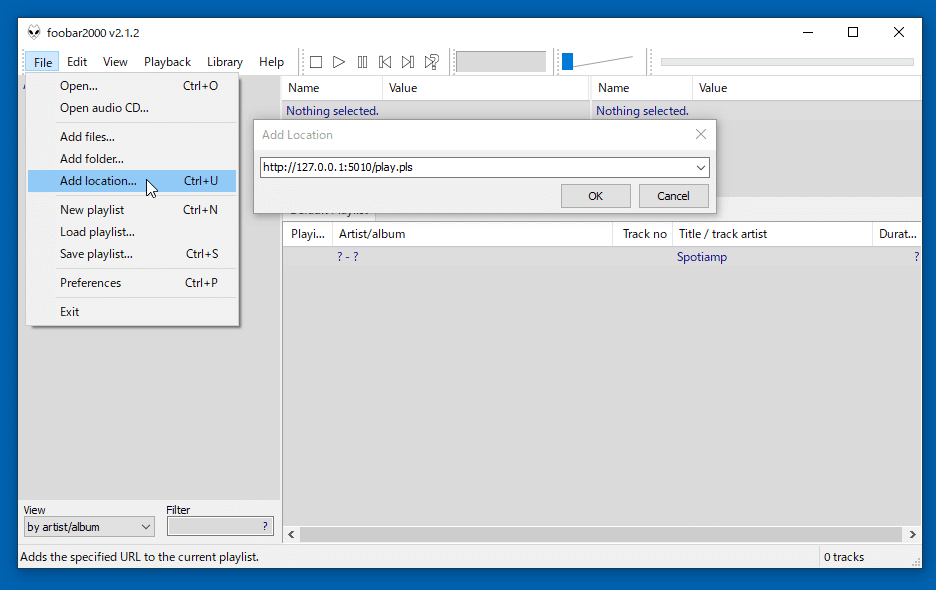Choose Save playlist... entry

[132, 254]
